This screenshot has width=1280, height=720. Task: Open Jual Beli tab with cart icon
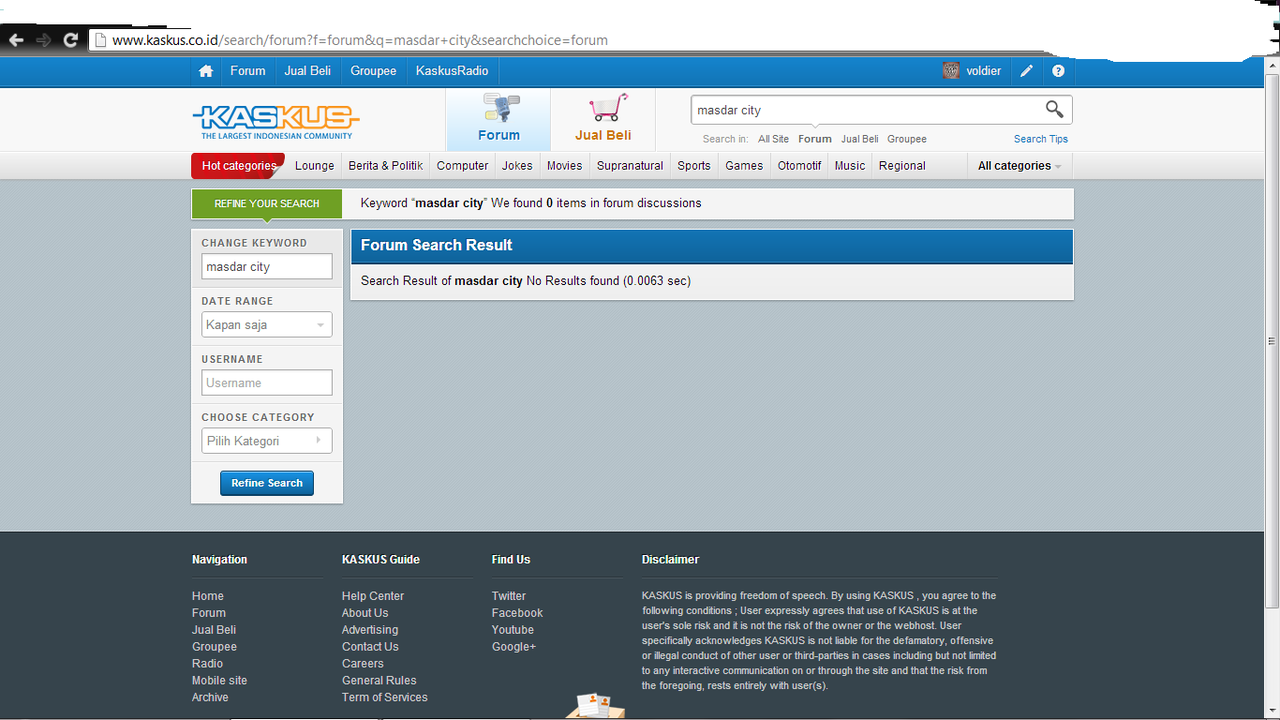click(x=603, y=119)
